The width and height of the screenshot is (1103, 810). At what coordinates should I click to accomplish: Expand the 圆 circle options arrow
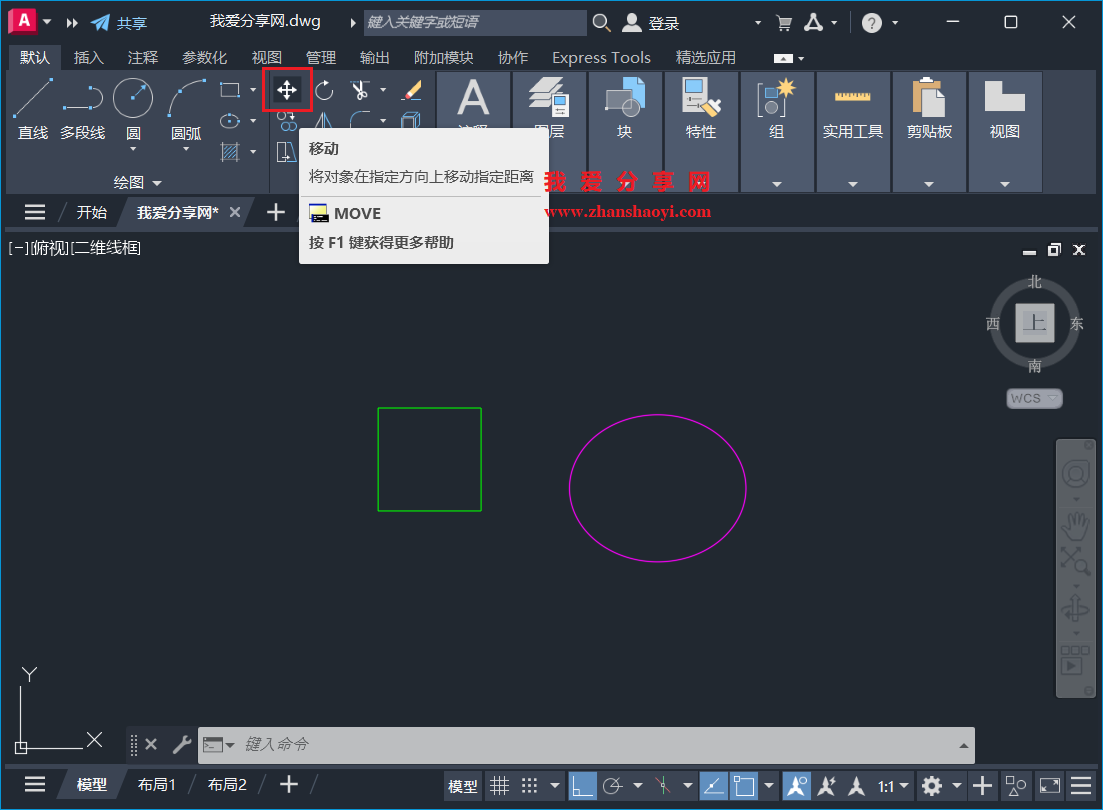coord(133,149)
